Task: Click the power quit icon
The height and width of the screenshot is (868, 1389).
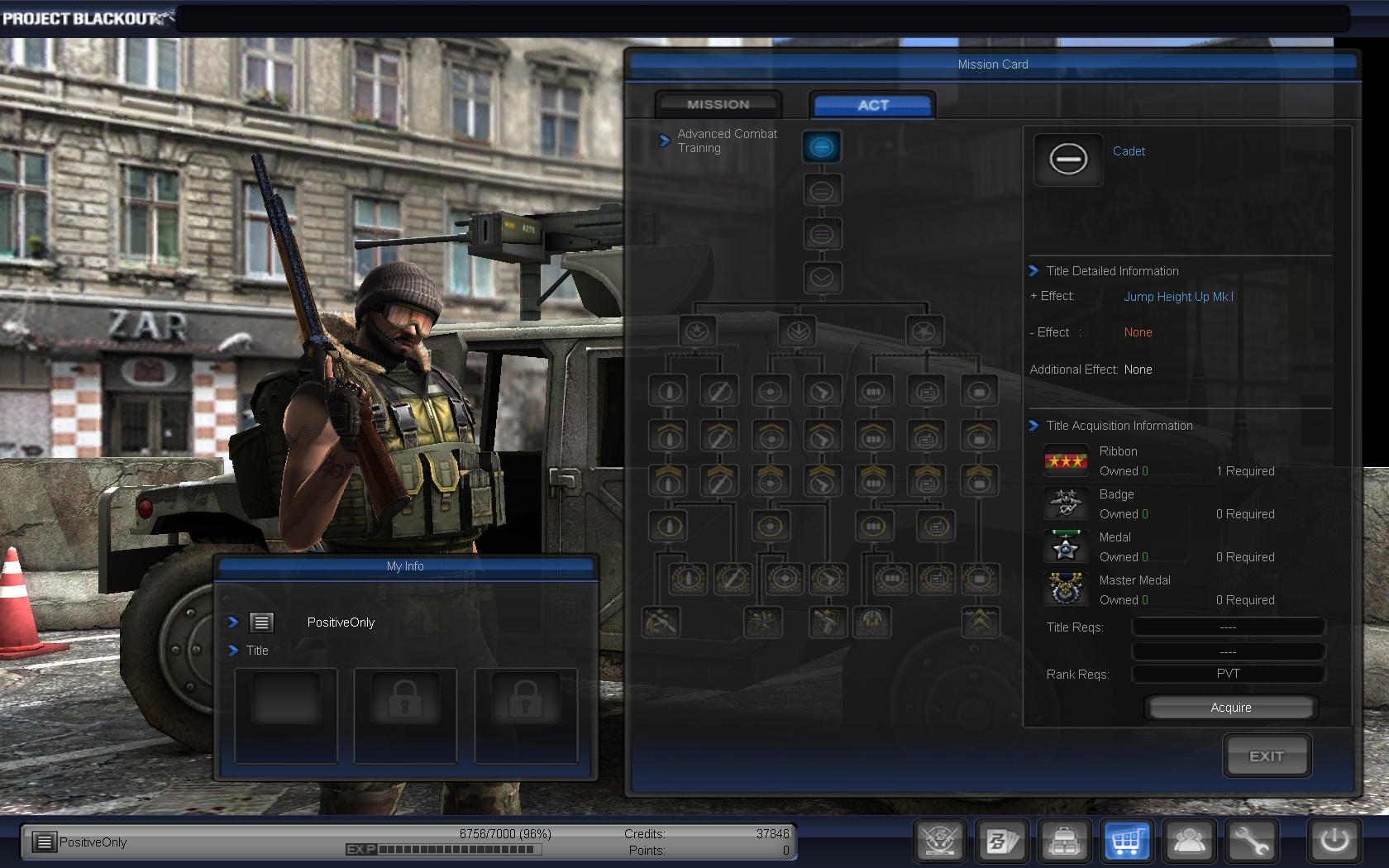Action: tap(1334, 842)
